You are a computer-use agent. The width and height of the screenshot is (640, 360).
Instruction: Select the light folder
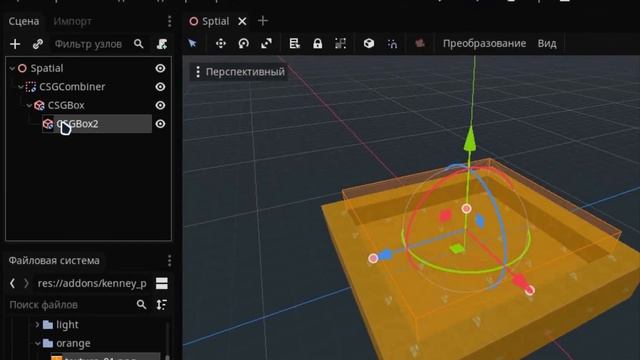pos(67,324)
